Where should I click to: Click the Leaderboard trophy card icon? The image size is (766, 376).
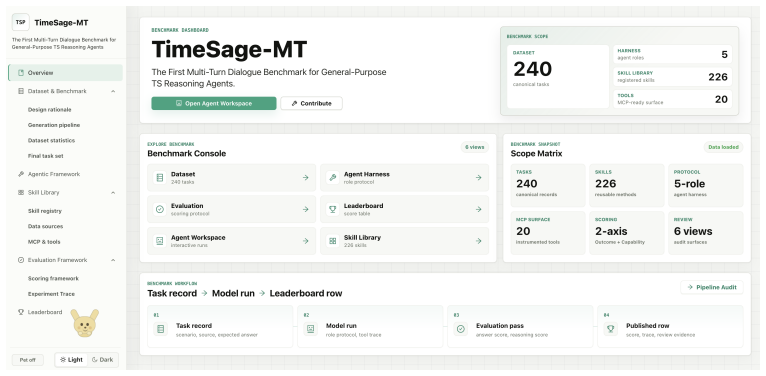click(x=333, y=209)
